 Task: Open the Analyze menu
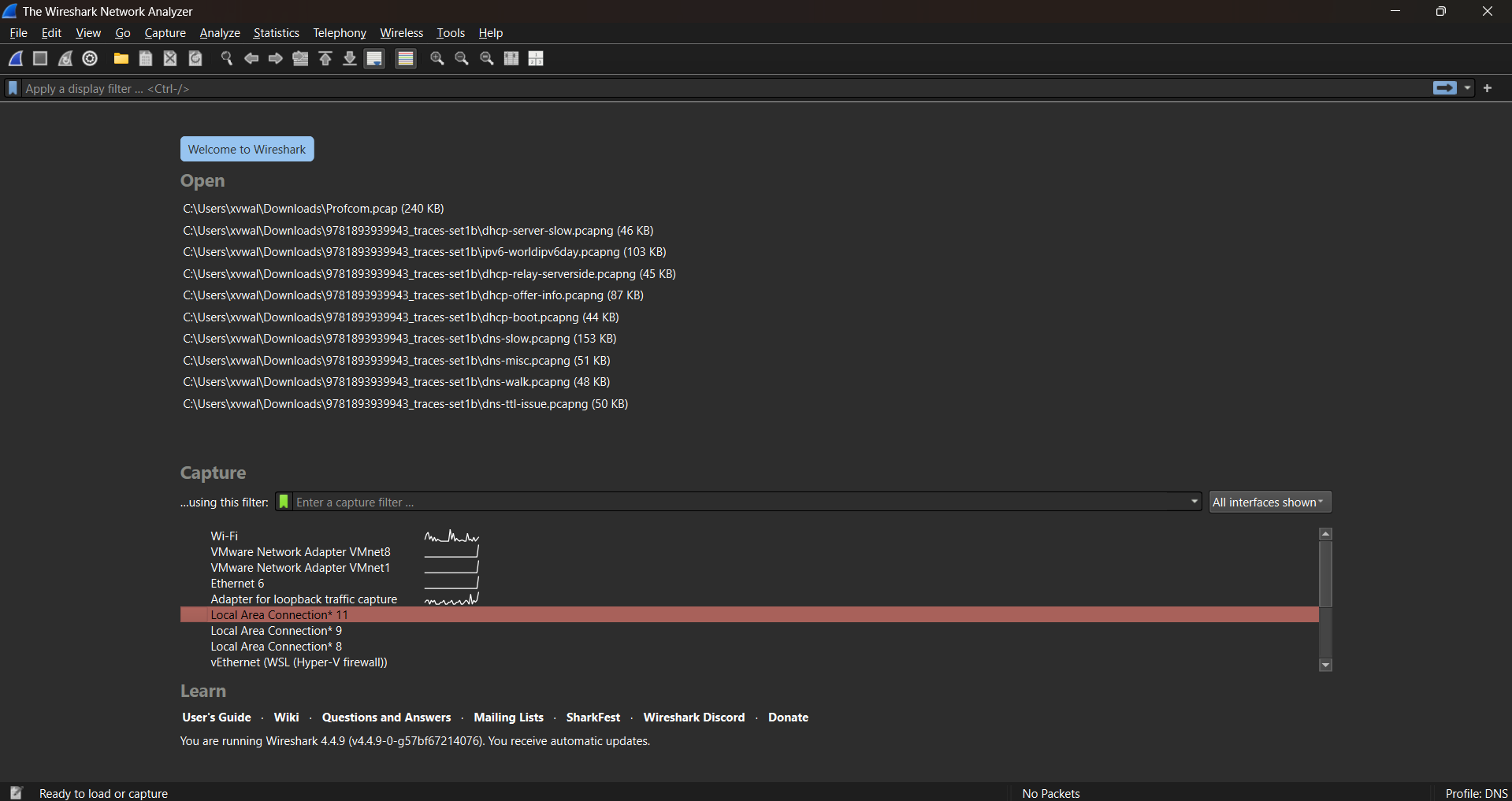coord(220,33)
